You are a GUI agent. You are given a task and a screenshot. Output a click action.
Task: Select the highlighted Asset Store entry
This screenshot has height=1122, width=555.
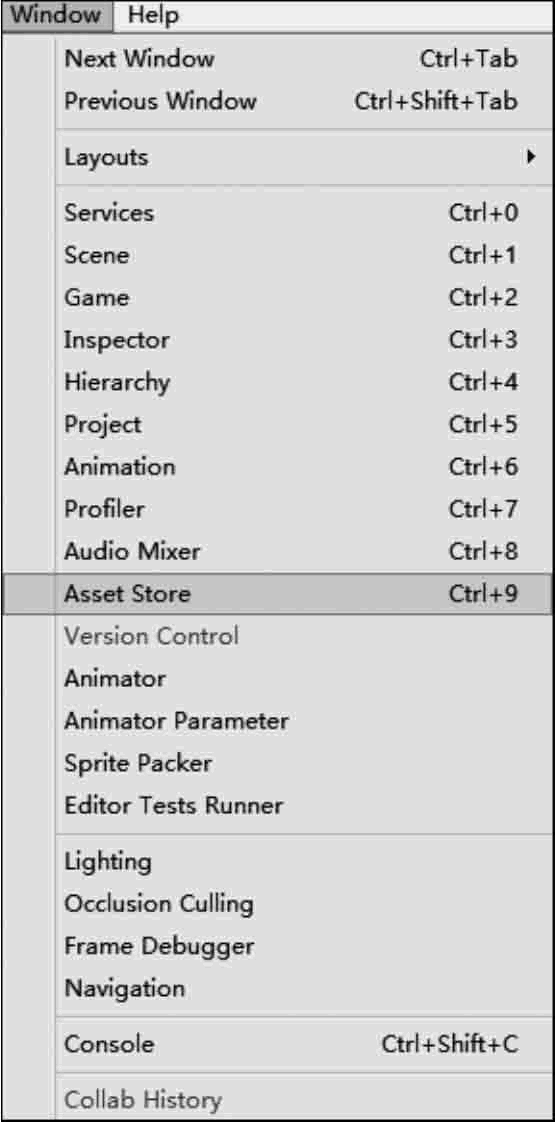pos(278,593)
